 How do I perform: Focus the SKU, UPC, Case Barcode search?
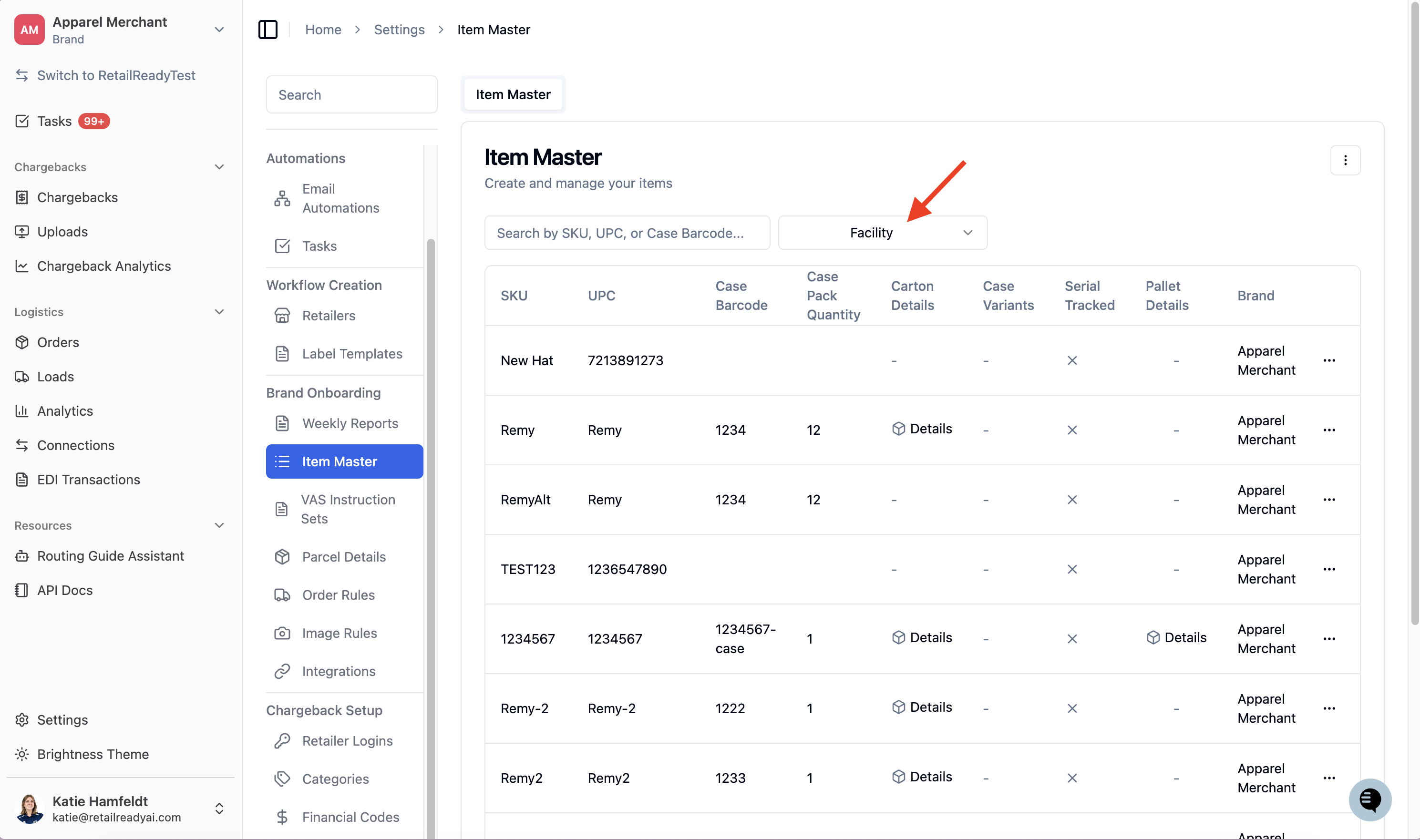[628, 233]
